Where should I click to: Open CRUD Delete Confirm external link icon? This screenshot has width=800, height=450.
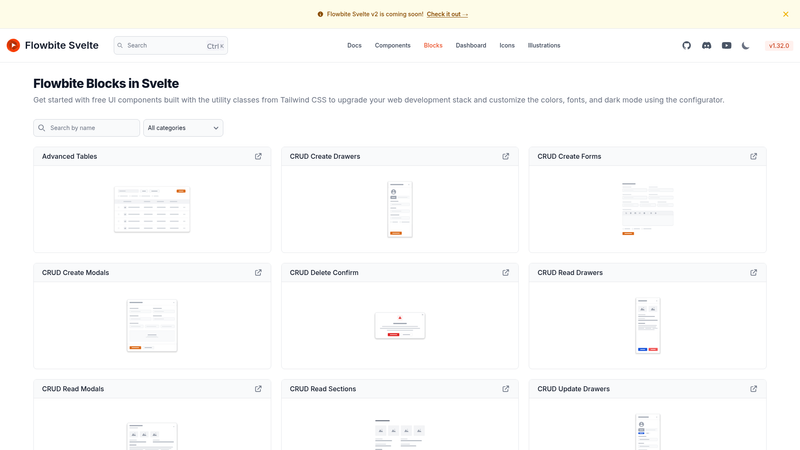[506, 273]
